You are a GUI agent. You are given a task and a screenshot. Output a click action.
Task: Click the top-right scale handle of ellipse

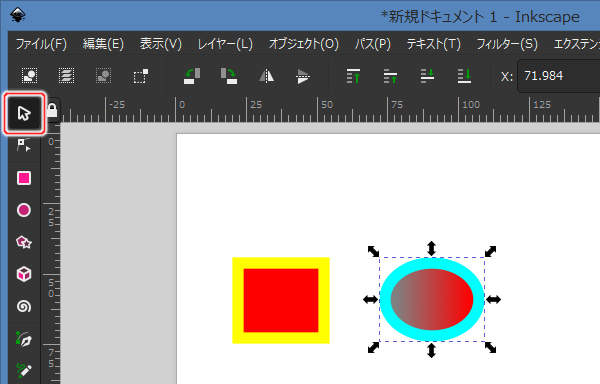pyautogui.click(x=490, y=251)
